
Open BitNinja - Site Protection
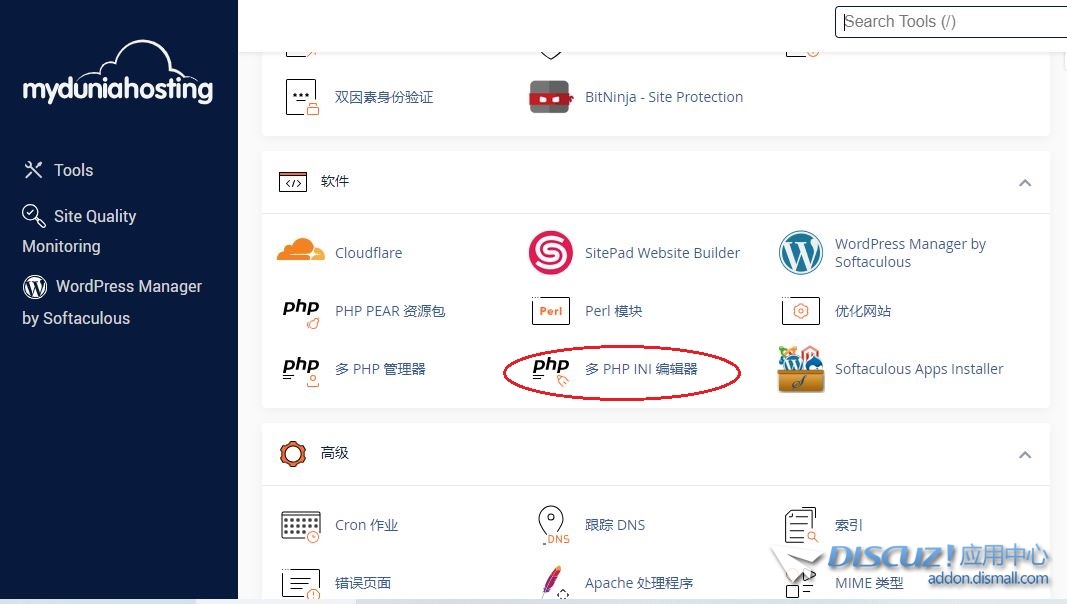664,97
